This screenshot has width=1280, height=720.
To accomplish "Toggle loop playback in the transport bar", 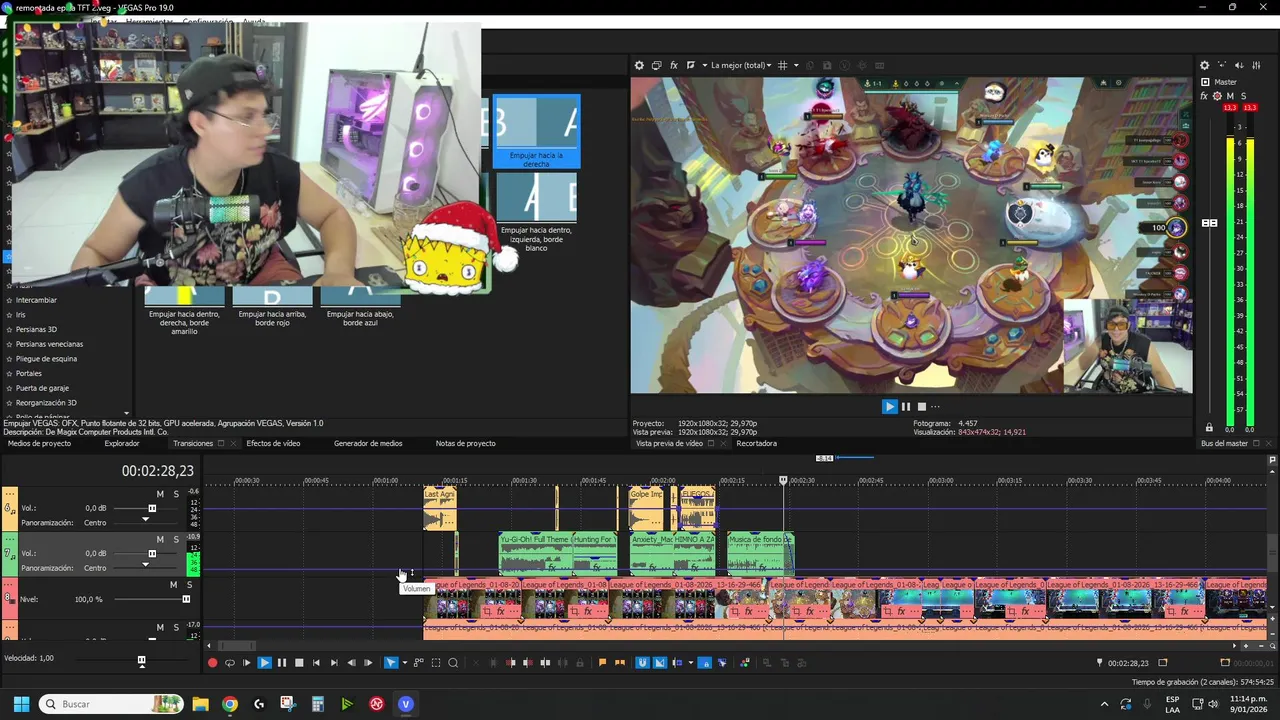I will click(229, 662).
